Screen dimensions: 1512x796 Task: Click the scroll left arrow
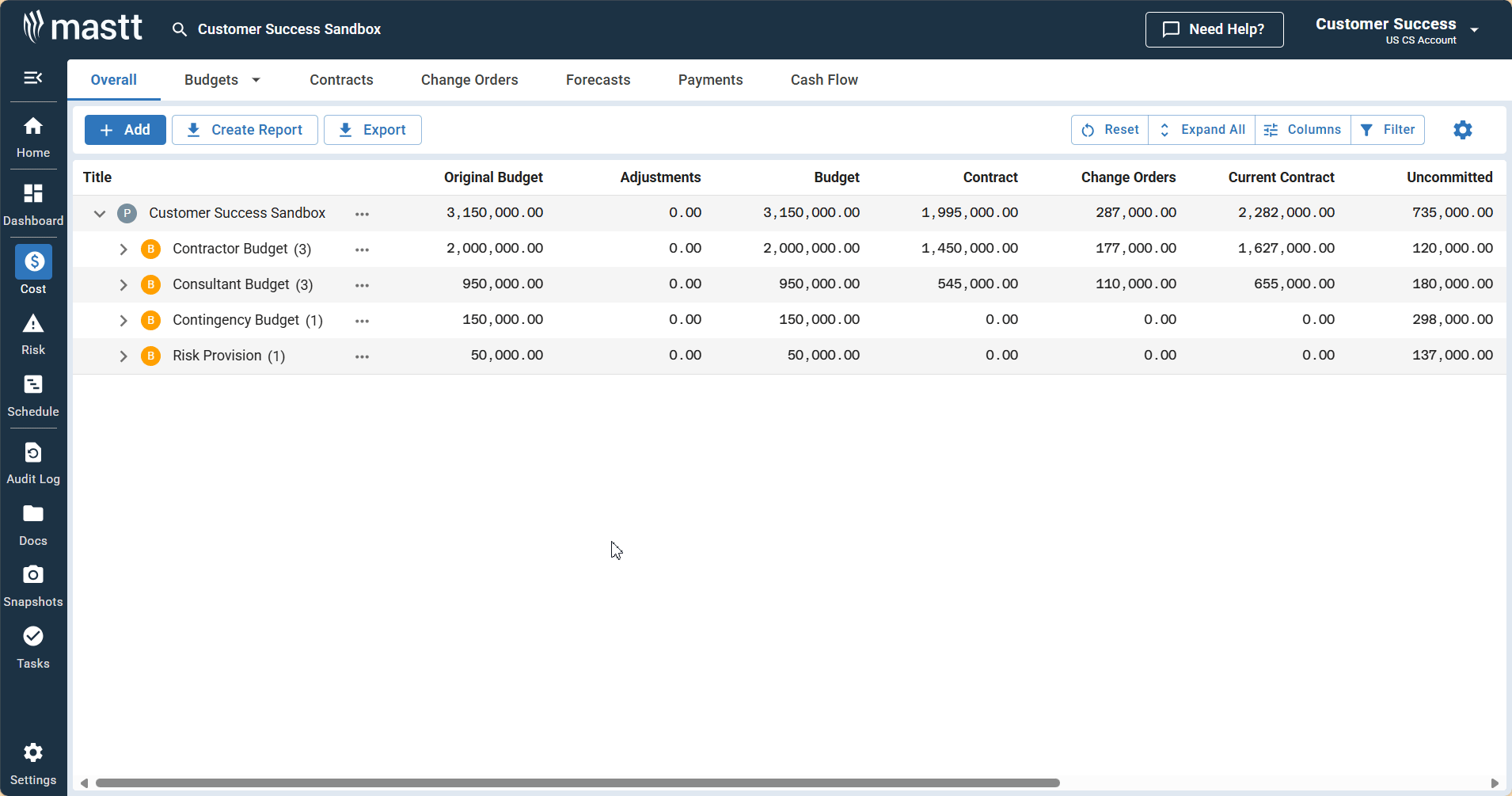click(x=84, y=783)
